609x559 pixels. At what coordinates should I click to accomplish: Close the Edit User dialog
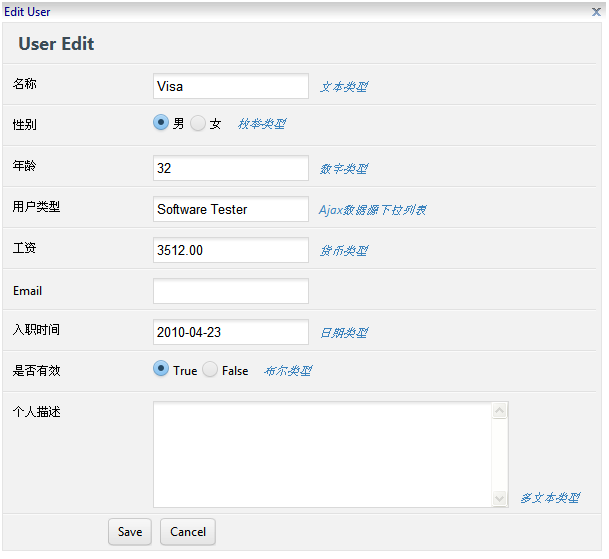(x=596, y=11)
